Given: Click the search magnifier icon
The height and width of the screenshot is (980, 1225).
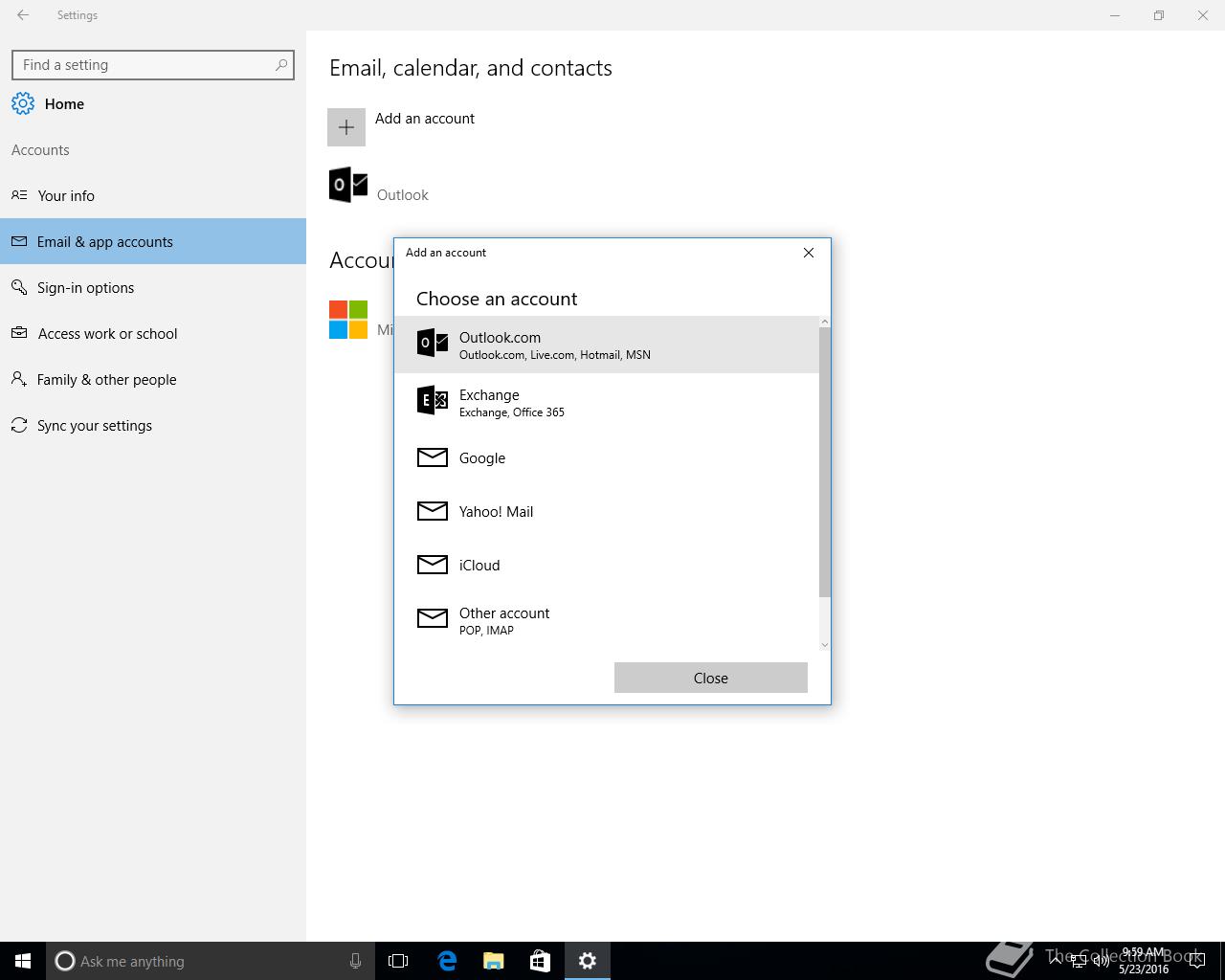Looking at the screenshot, I should pyautogui.click(x=281, y=64).
